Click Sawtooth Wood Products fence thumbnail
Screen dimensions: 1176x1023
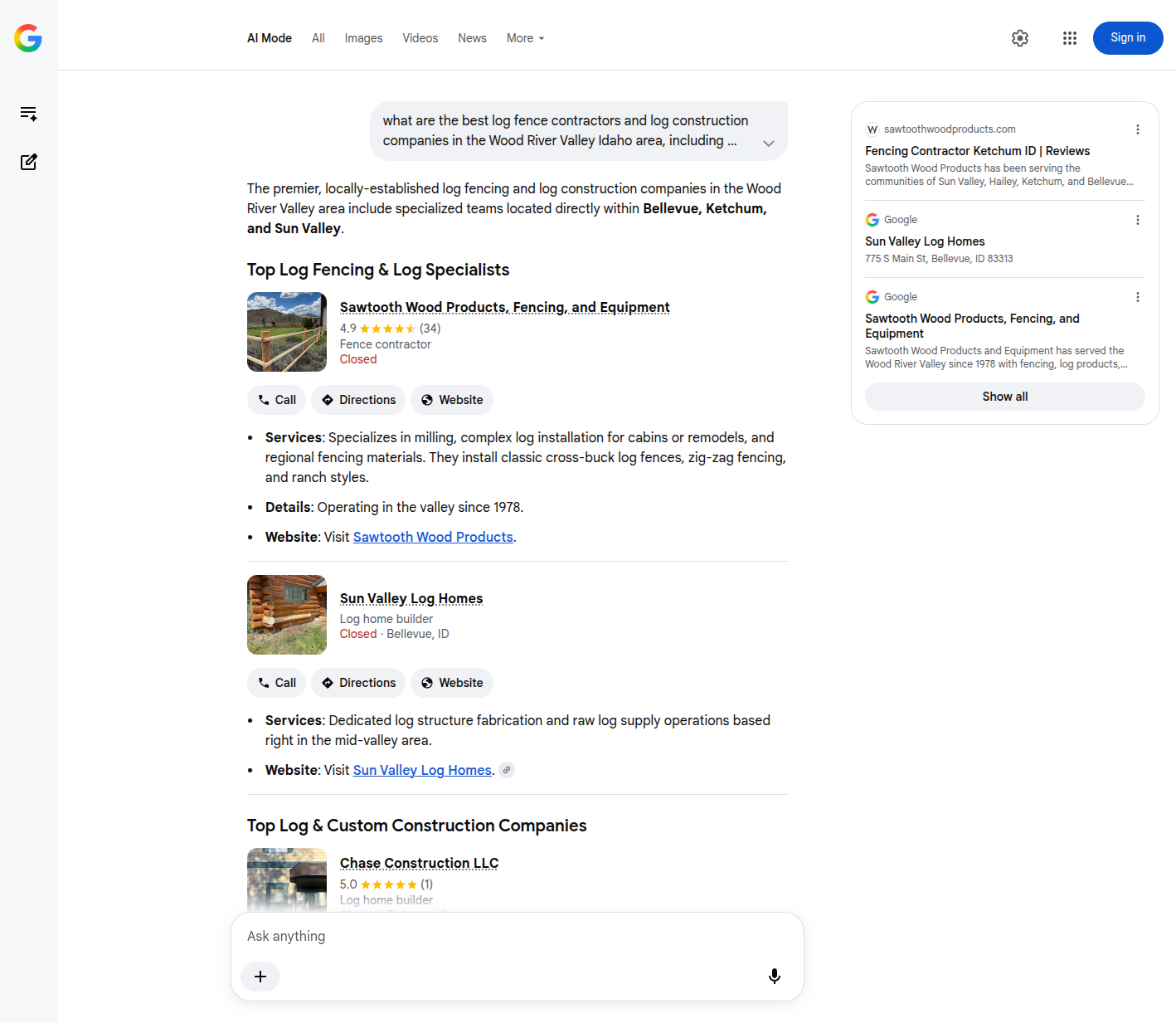click(287, 332)
